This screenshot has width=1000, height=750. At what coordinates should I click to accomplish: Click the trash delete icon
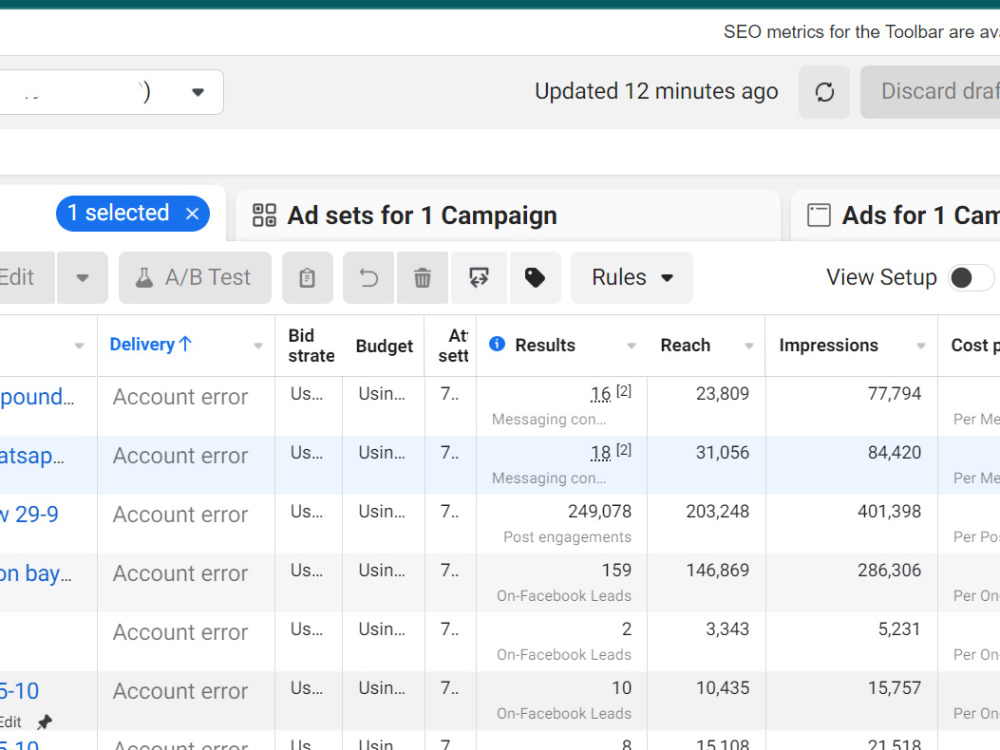(x=422, y=278)
